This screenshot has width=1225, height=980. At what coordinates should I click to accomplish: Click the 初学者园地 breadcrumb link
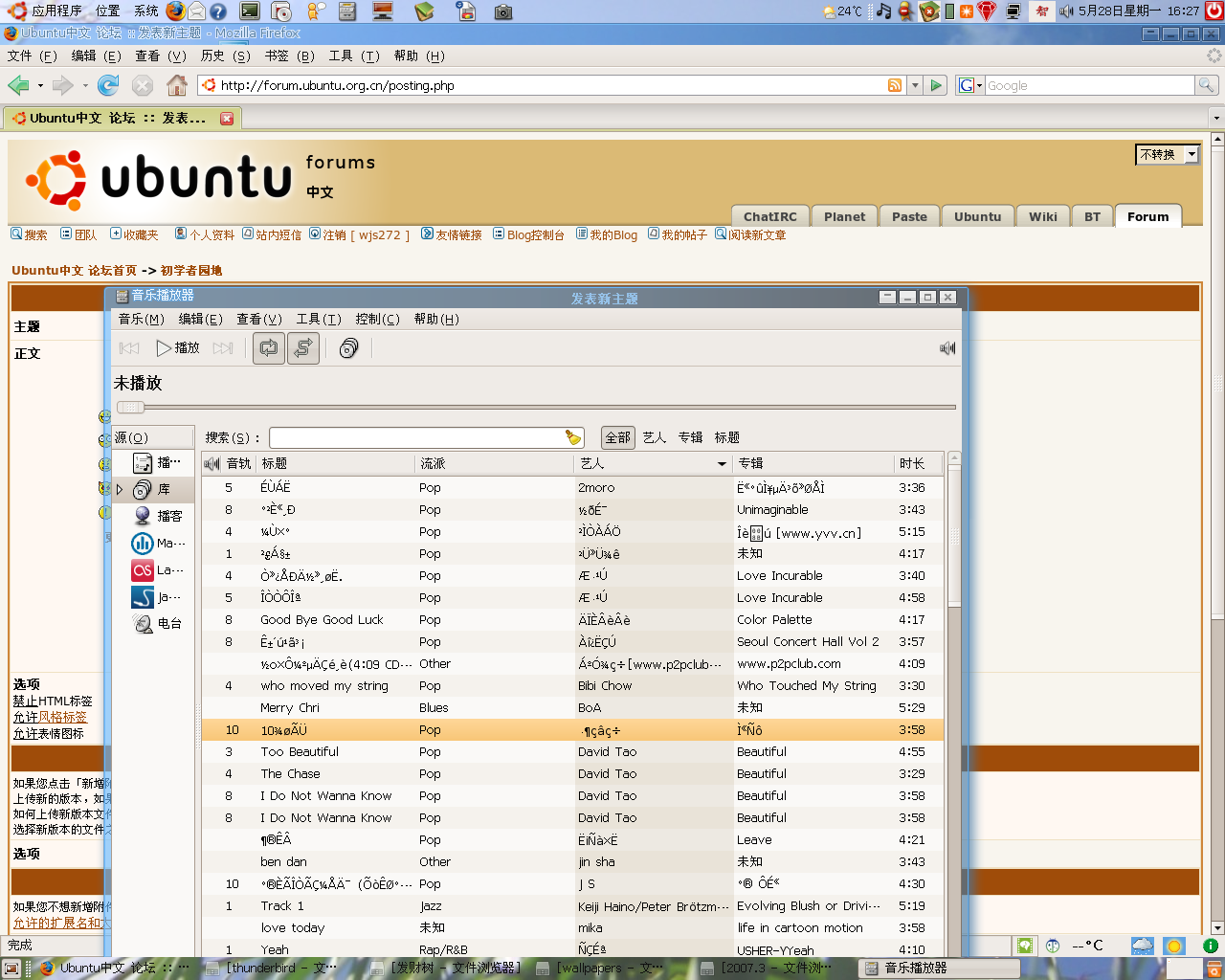(x=191, y=270)
